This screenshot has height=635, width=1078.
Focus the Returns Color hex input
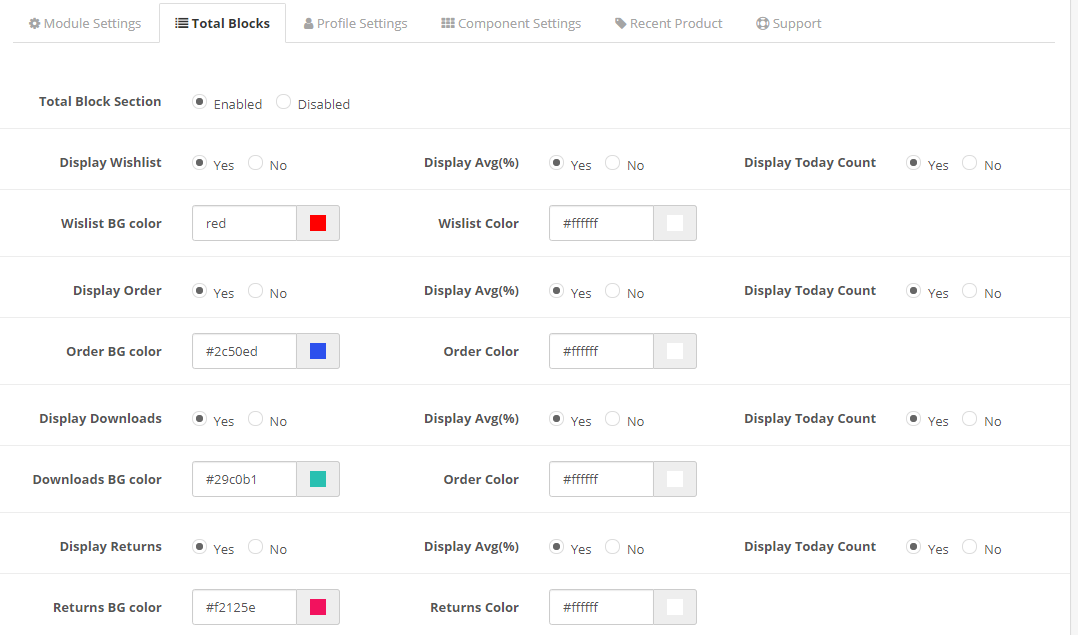point(601,607)
